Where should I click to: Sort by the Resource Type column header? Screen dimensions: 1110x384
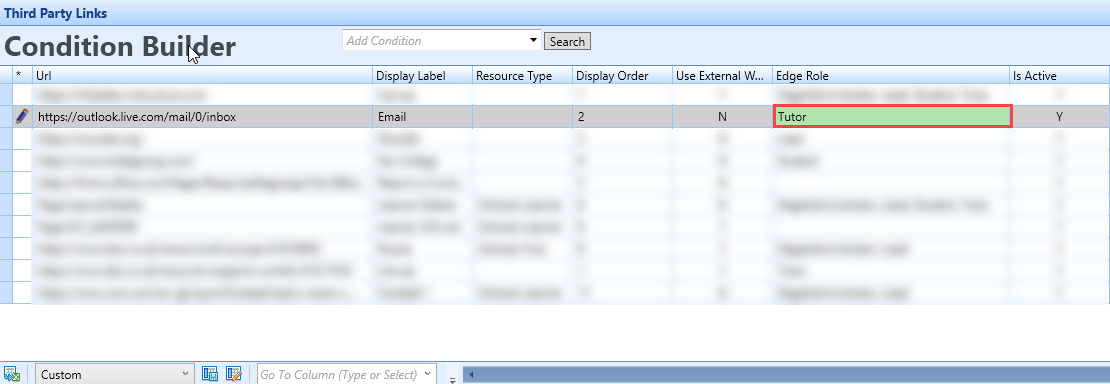[522, 76]
